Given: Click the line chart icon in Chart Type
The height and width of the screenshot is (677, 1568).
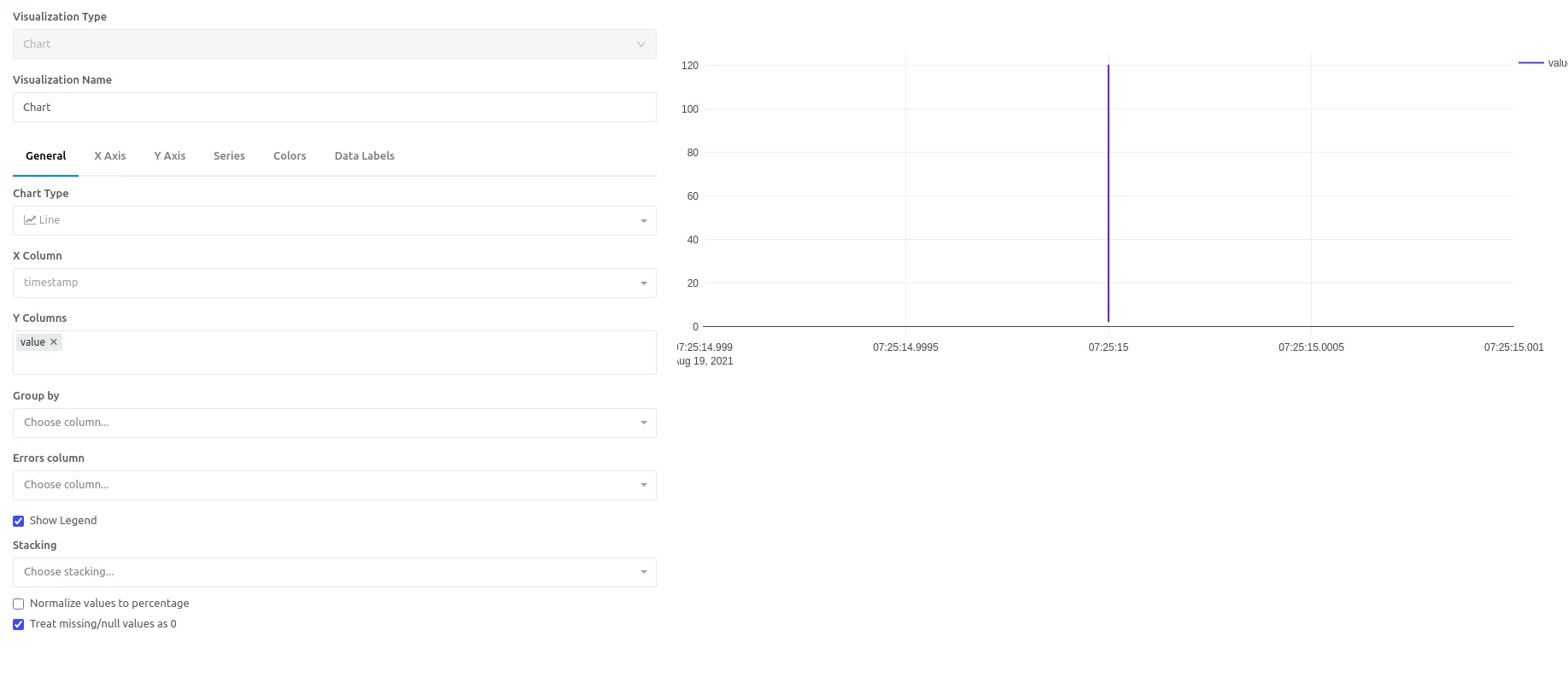Looking at the screenshot, I should click(x=30, y=220).
